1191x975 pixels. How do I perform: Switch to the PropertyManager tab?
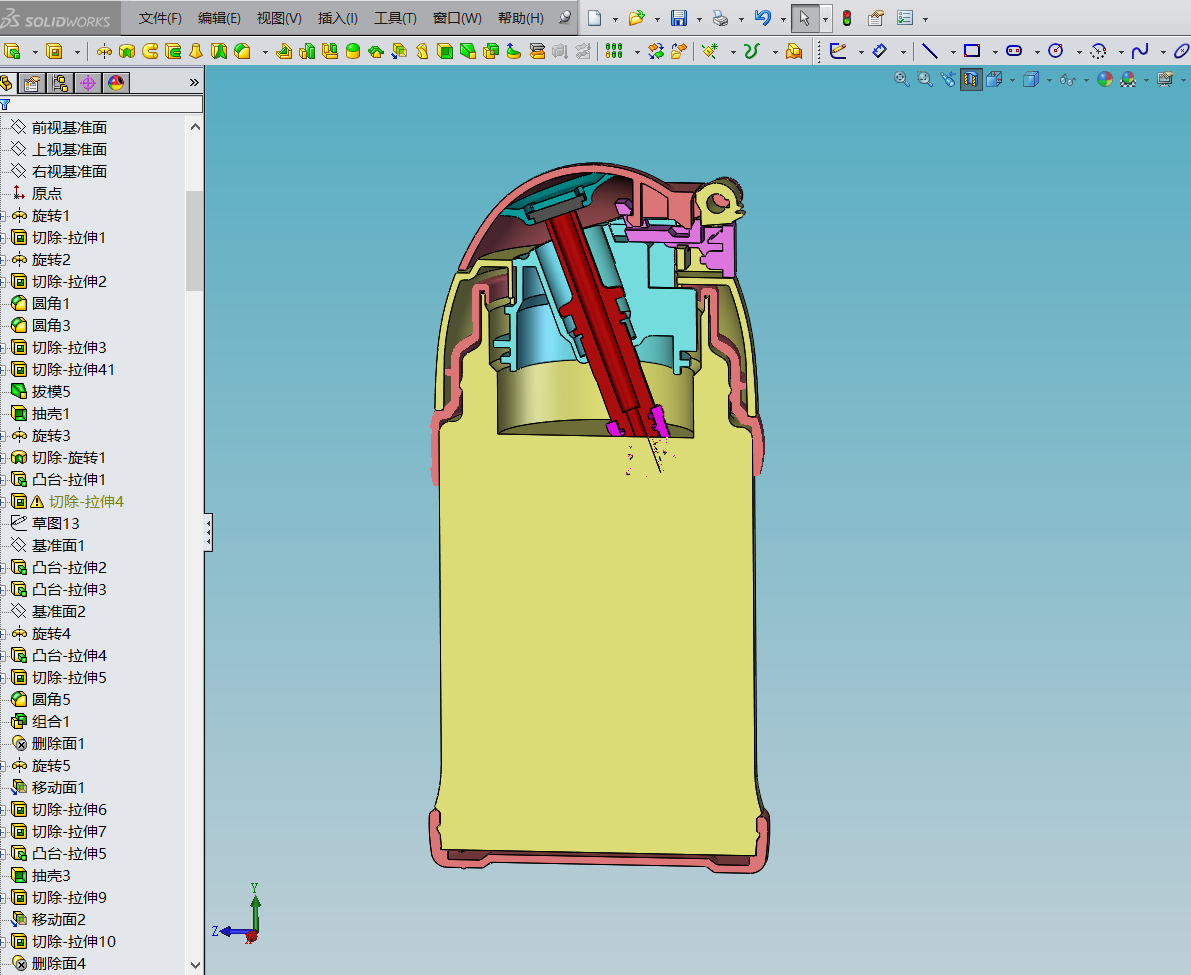click(32, 82)
